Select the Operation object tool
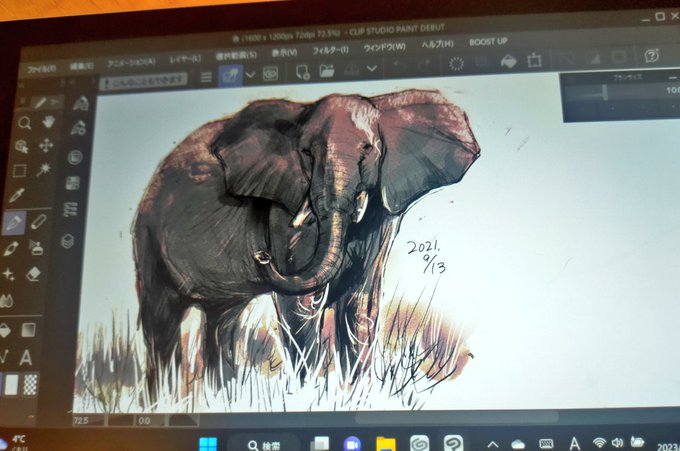Viewport: 680px width, 451px height. [x=22, y=147]
